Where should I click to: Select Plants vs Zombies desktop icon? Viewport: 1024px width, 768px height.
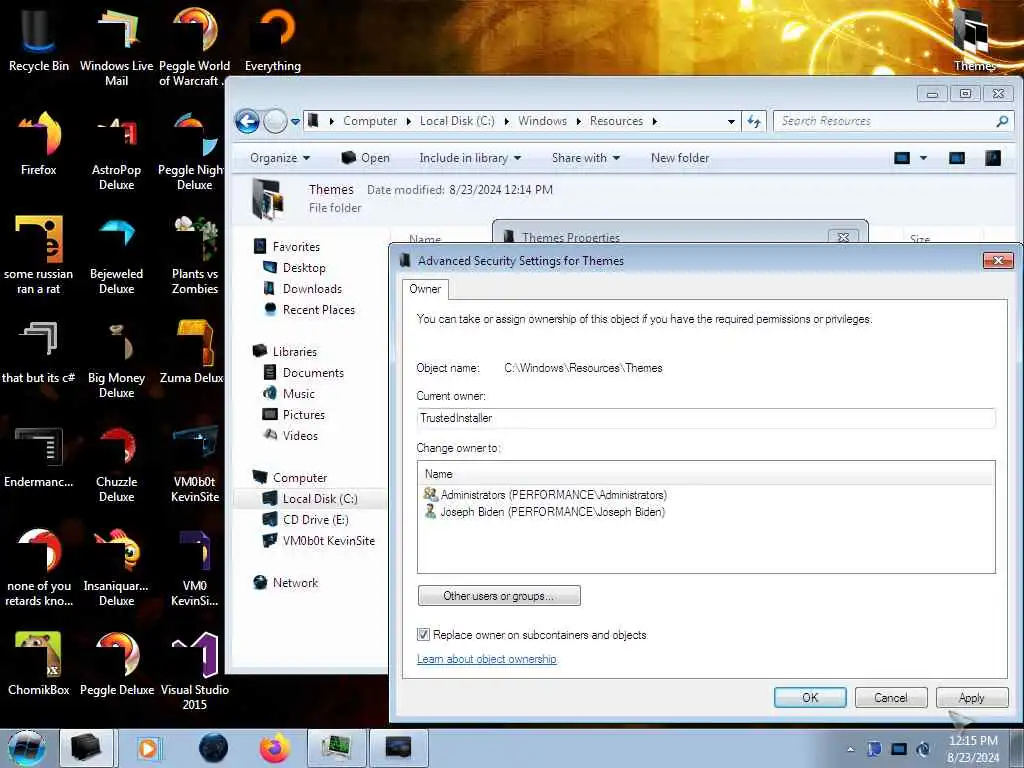tap(195, 255)
